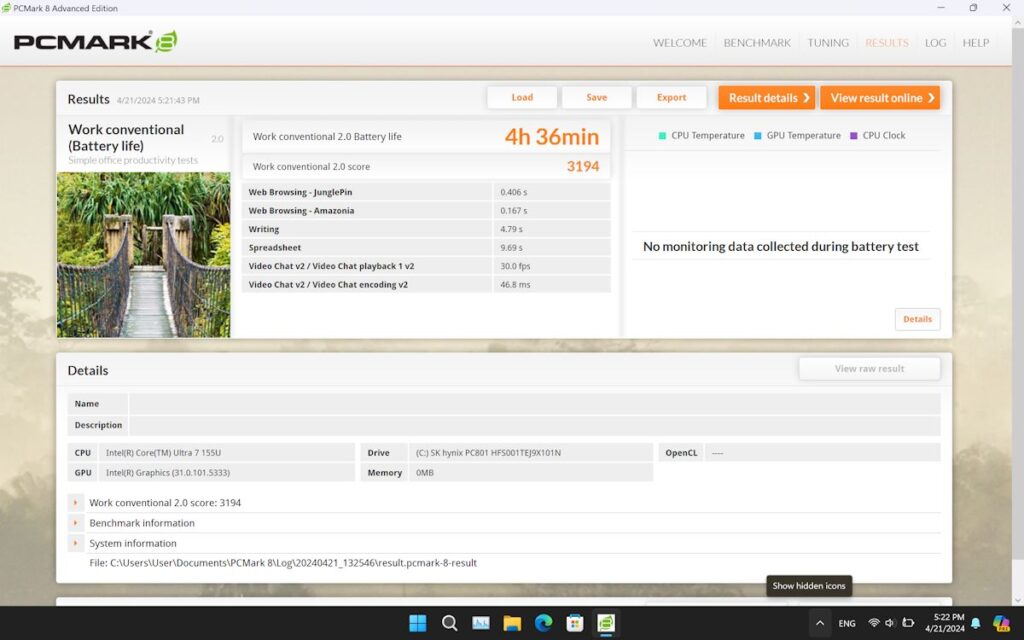Expand Work conventional 2.0 score row
Viewport: 1024px width, 640px height.
(76, 503)
